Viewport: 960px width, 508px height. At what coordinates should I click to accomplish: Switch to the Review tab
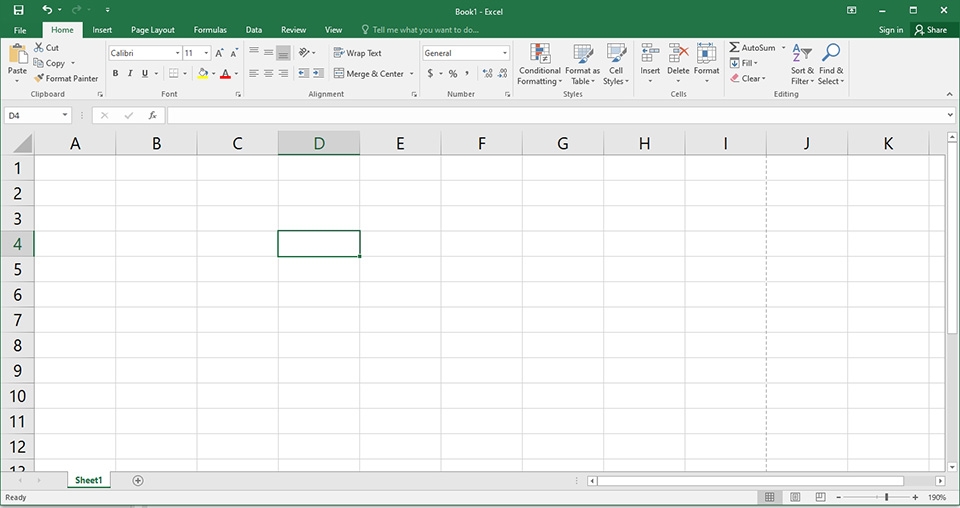coord(293,29)
